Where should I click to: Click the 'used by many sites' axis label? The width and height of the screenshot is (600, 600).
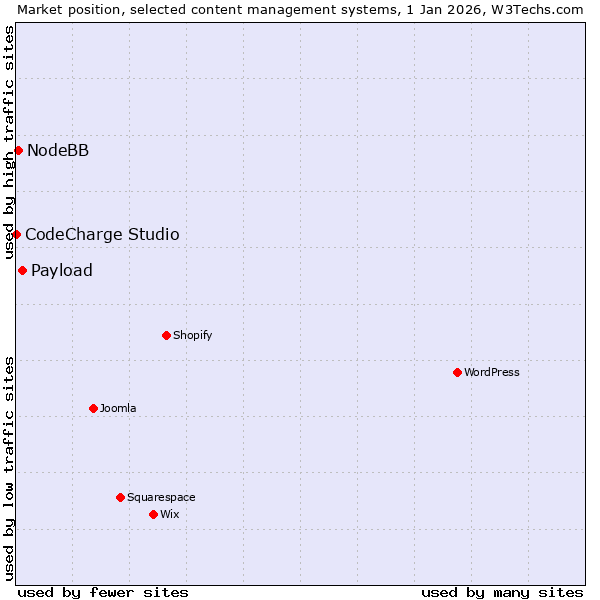502,593
